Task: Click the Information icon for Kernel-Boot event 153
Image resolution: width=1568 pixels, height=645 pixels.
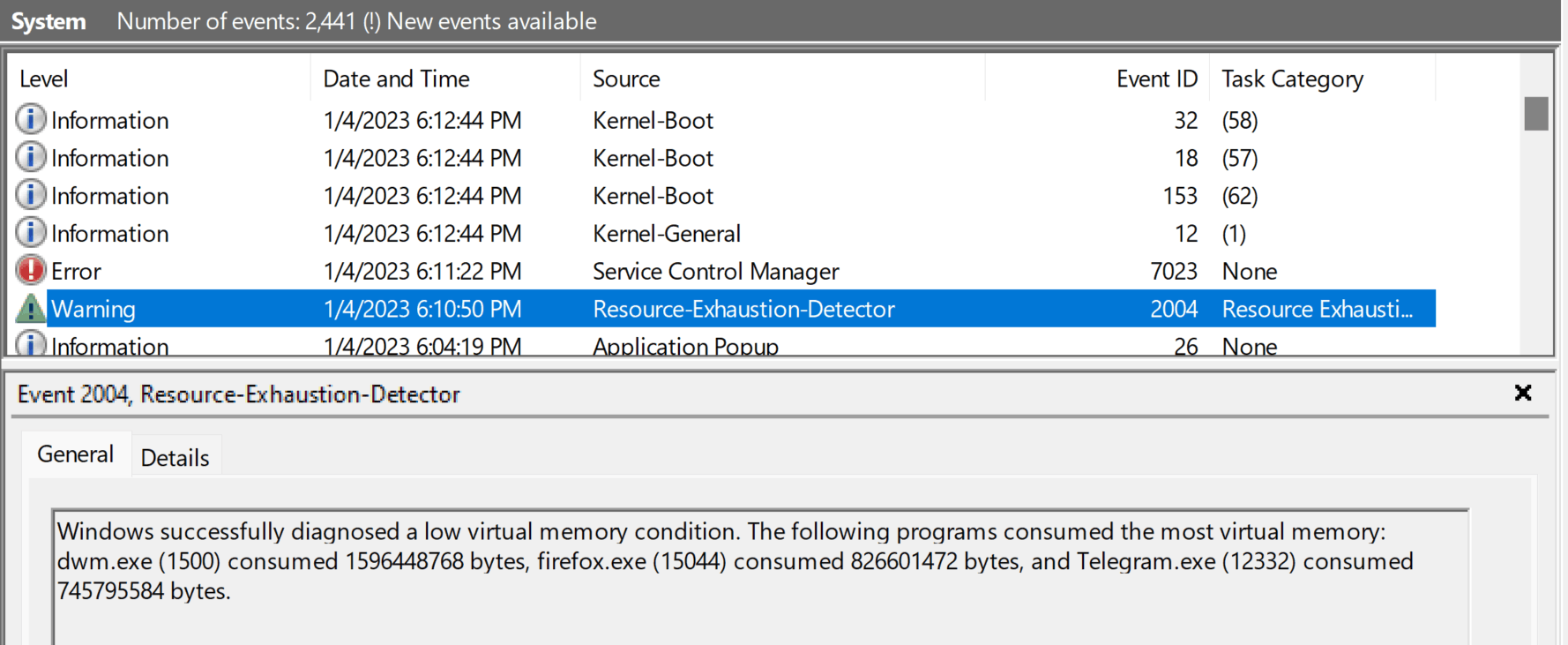Action: (x=31, y=195)
